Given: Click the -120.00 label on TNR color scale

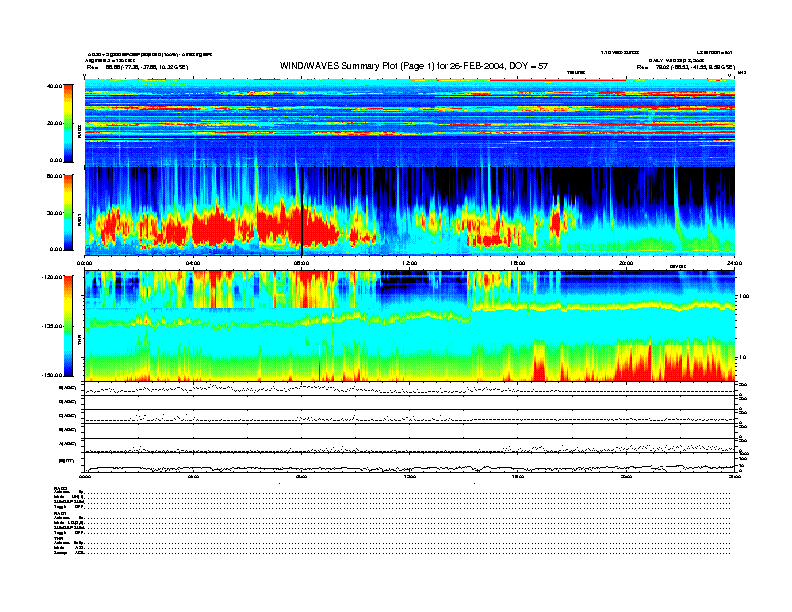Looking at the screenshot, I should tap(51, 277).
